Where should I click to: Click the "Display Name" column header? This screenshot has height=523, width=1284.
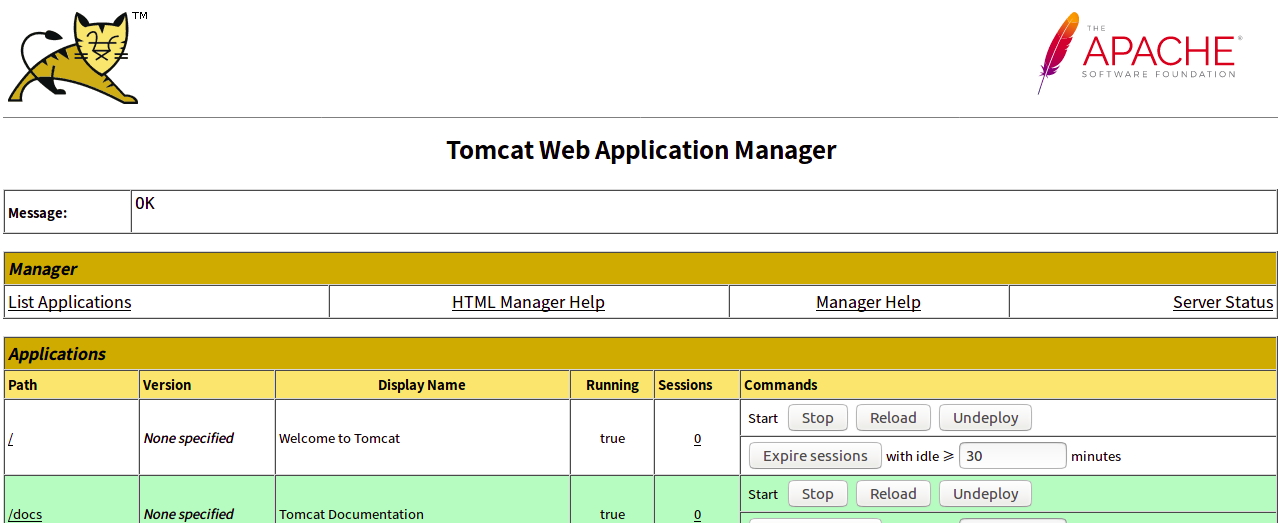pyautogui.click(x=422, y=385)
